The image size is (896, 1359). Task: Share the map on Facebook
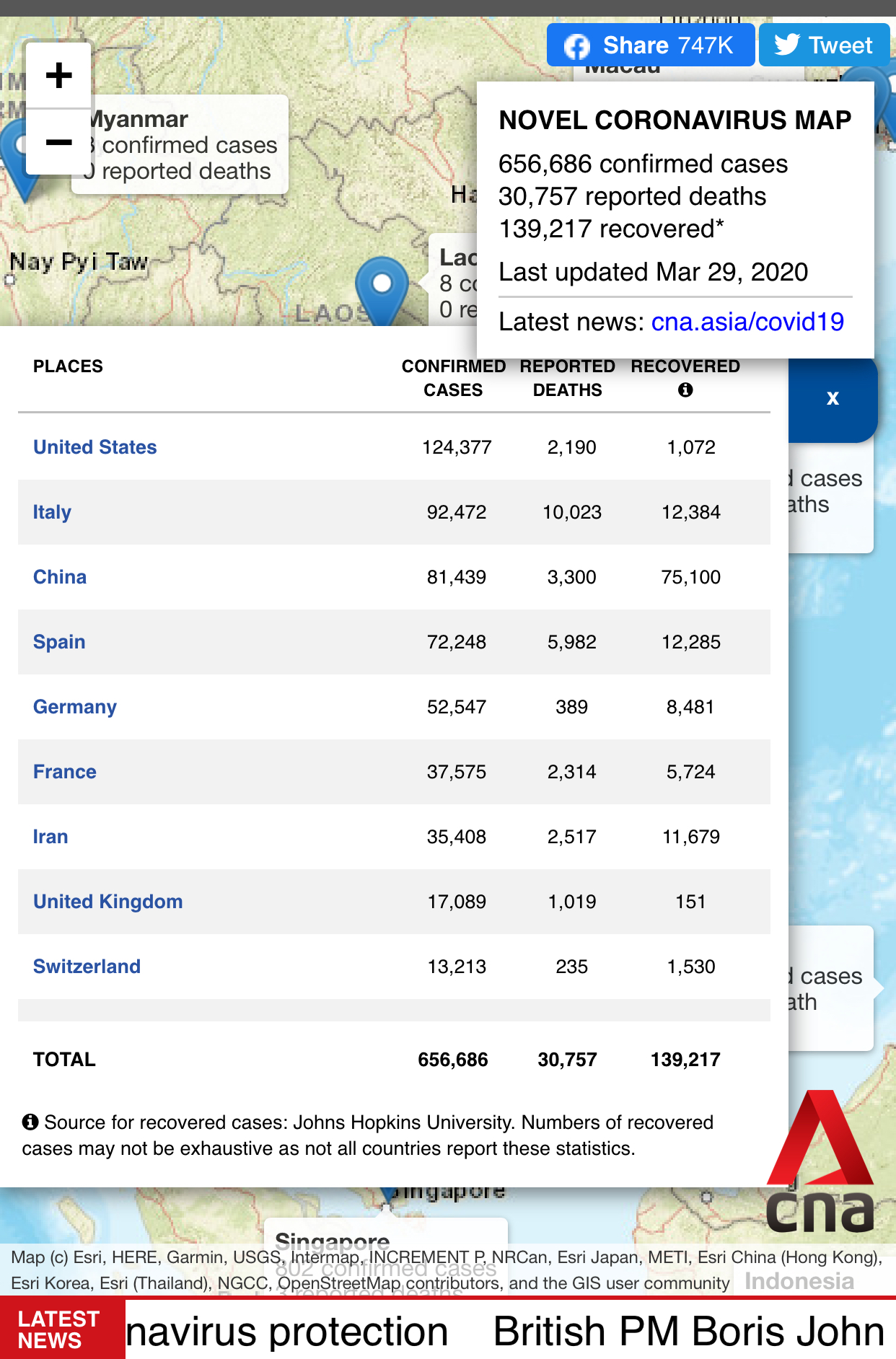click(650, 45)
